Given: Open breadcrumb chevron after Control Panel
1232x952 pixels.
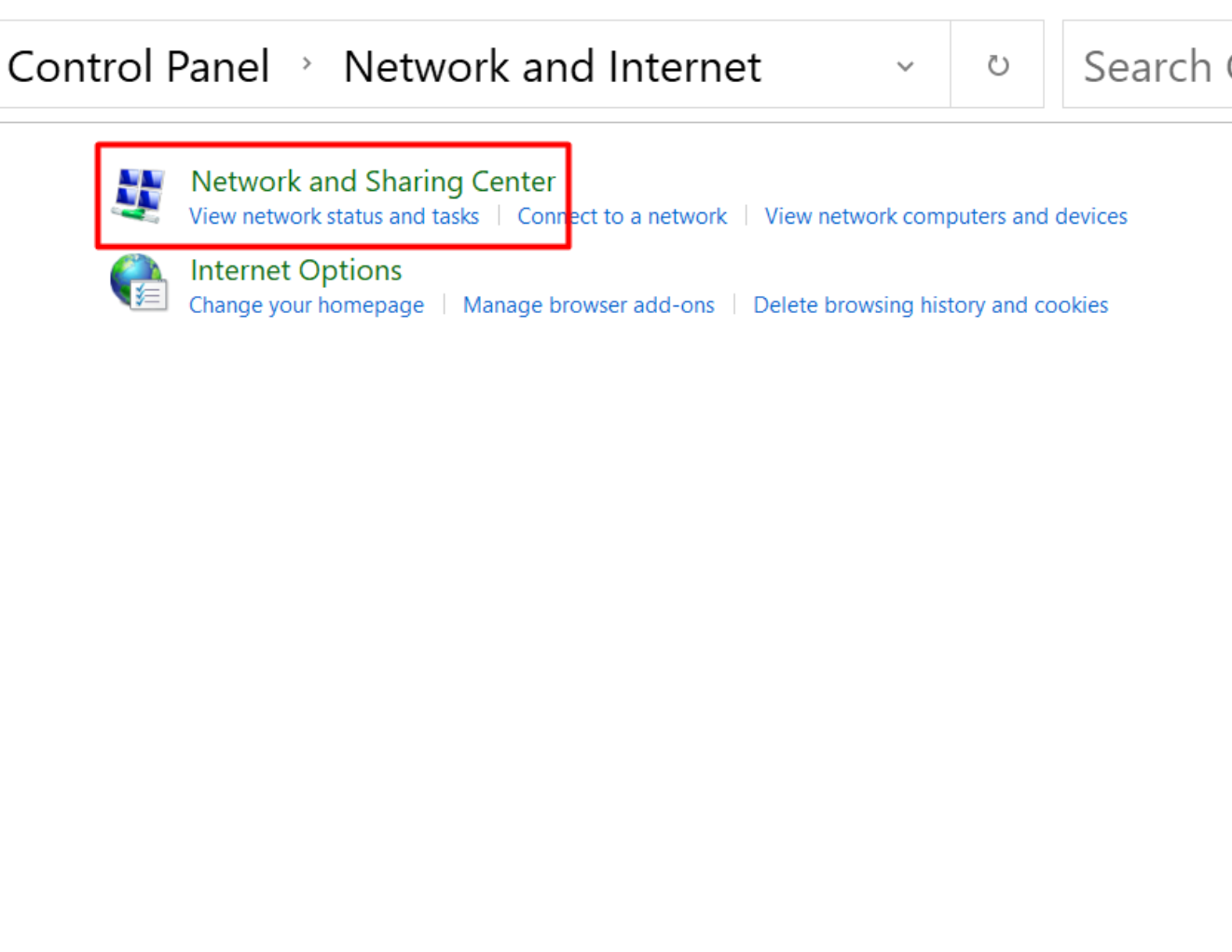Looking at the screenshot, I should point(307,65).
